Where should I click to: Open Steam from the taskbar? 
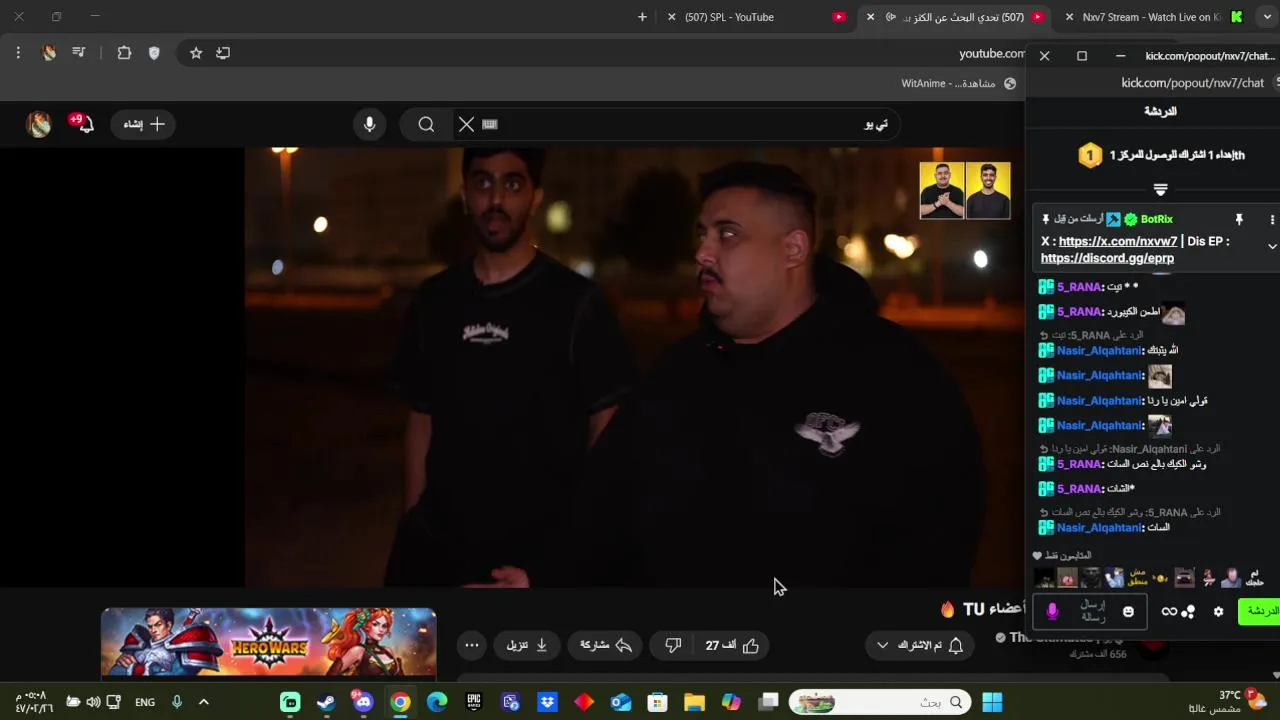(326, 702)
